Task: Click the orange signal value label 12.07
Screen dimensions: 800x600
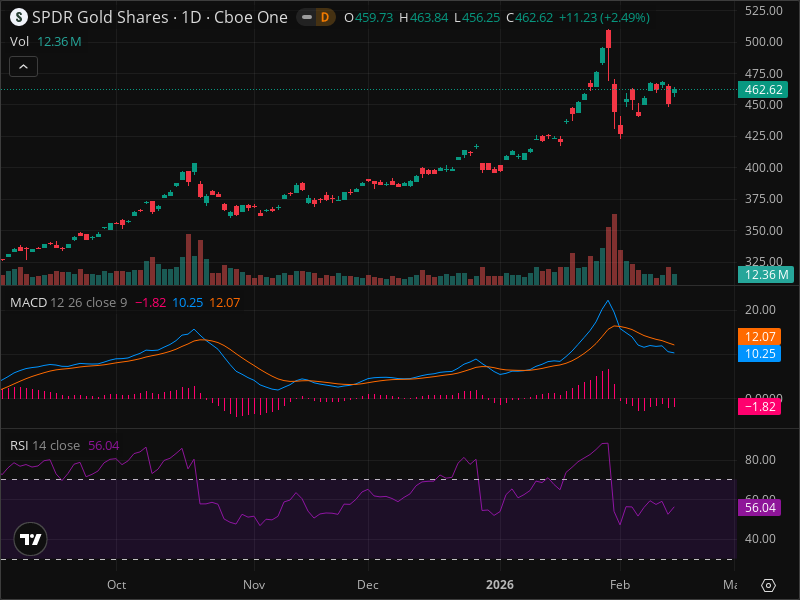Action: coord(759,336)
